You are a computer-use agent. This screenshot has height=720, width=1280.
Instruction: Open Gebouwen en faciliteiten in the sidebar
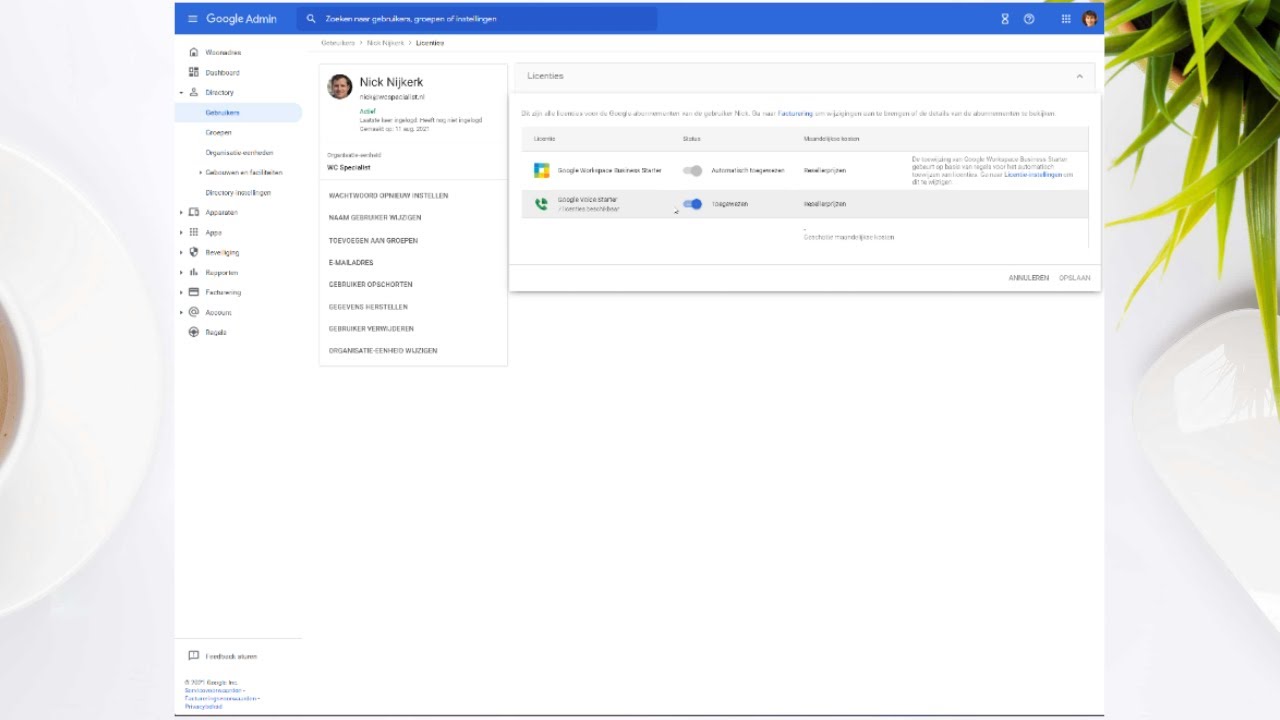(x=244, y=172)
